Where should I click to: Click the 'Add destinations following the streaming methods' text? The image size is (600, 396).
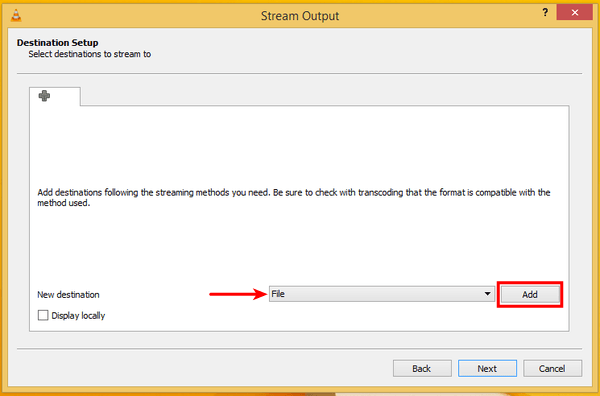pos(293,197)
